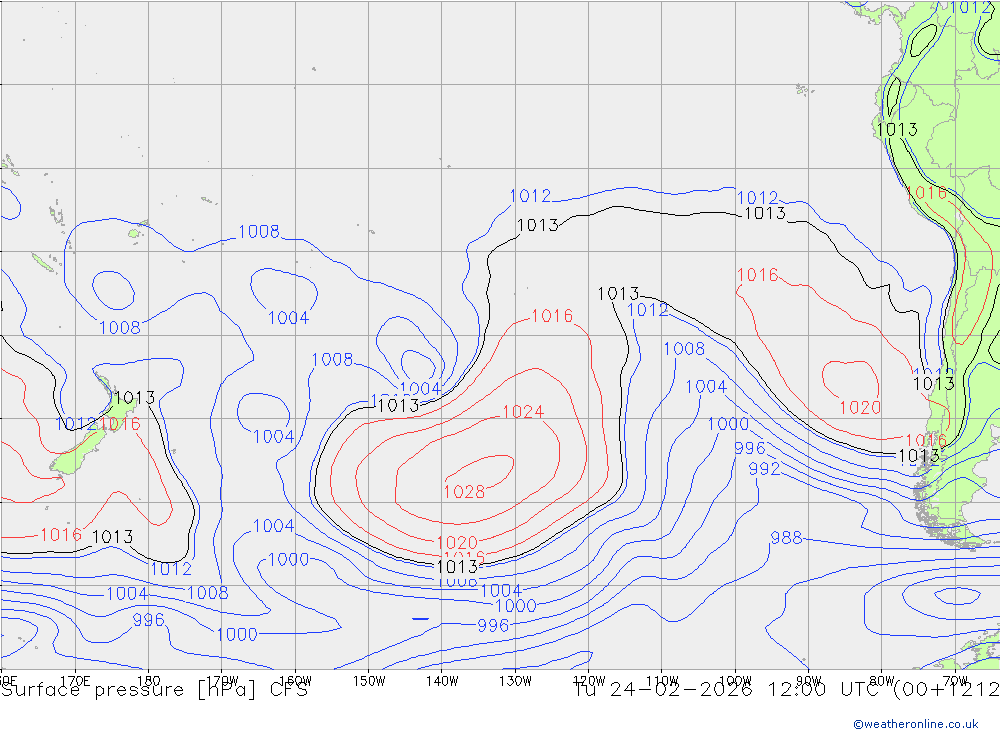Click the 130W longitude axis label

pyautogui.click(x=515, y=680)
